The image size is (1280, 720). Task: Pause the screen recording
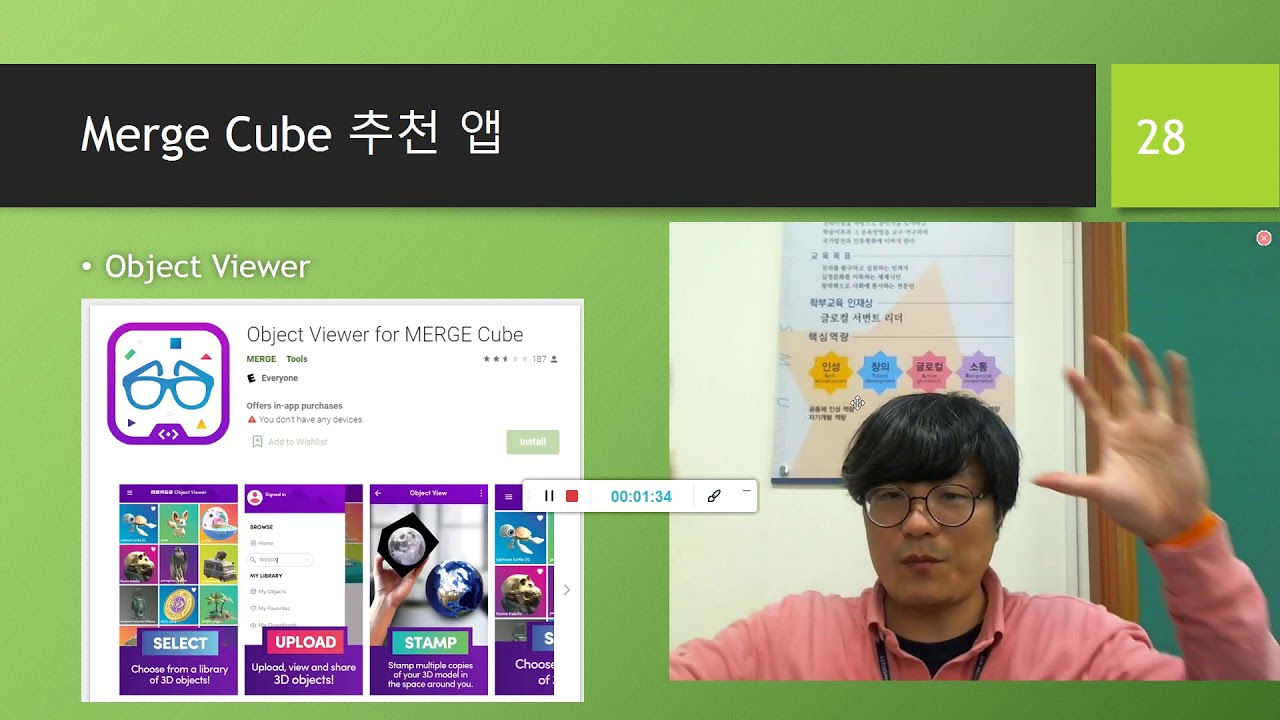(549, 496)
